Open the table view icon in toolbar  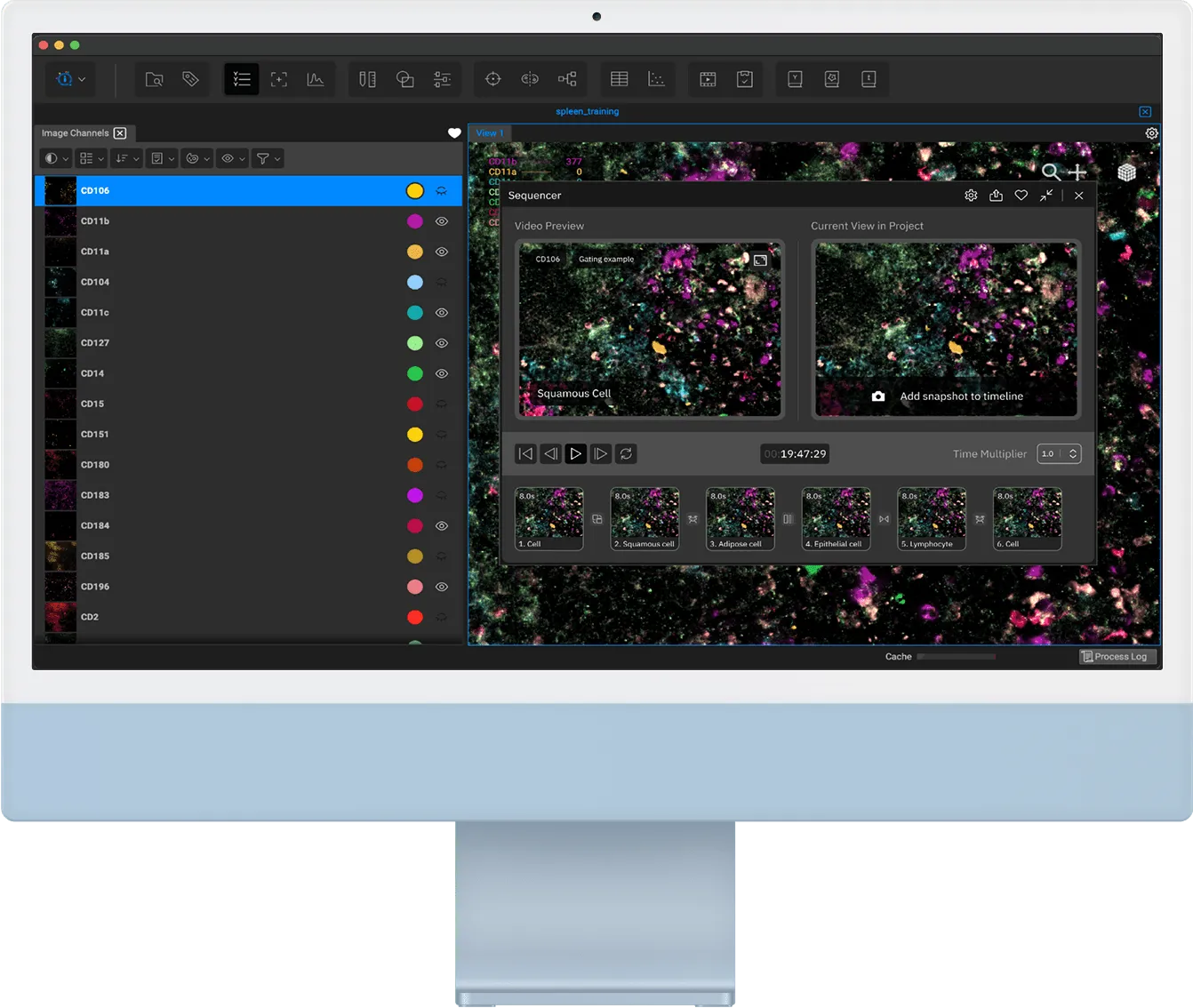(620, 79)
